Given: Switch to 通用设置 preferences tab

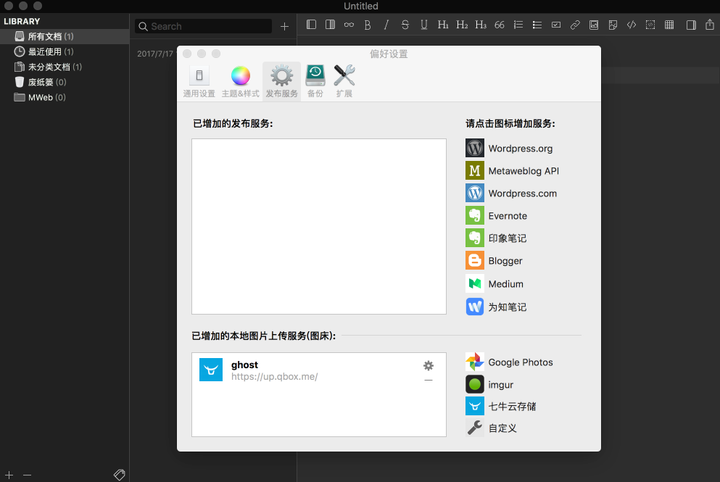Looking at the screenshot, I should (199, 81).
